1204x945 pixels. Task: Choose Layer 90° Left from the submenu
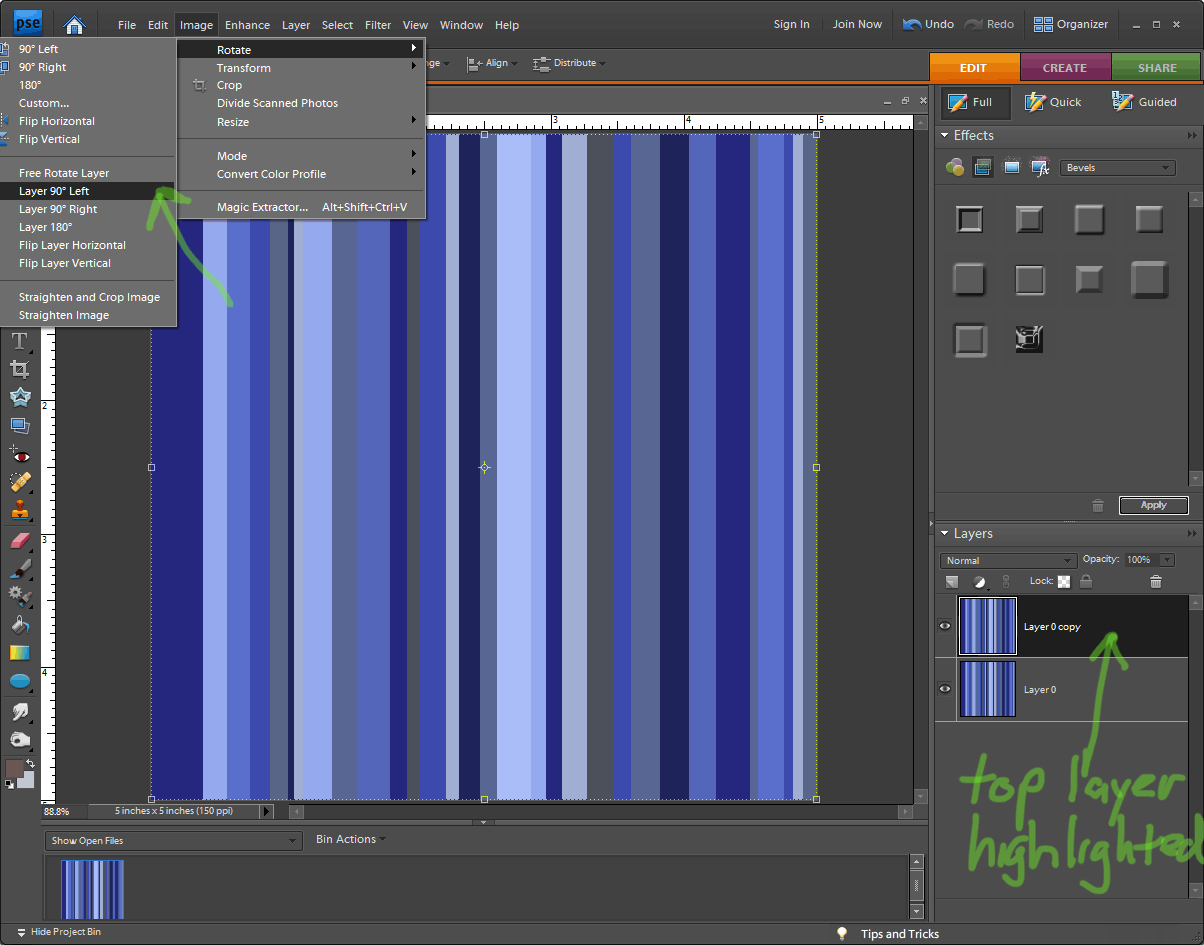coord(54,191)
